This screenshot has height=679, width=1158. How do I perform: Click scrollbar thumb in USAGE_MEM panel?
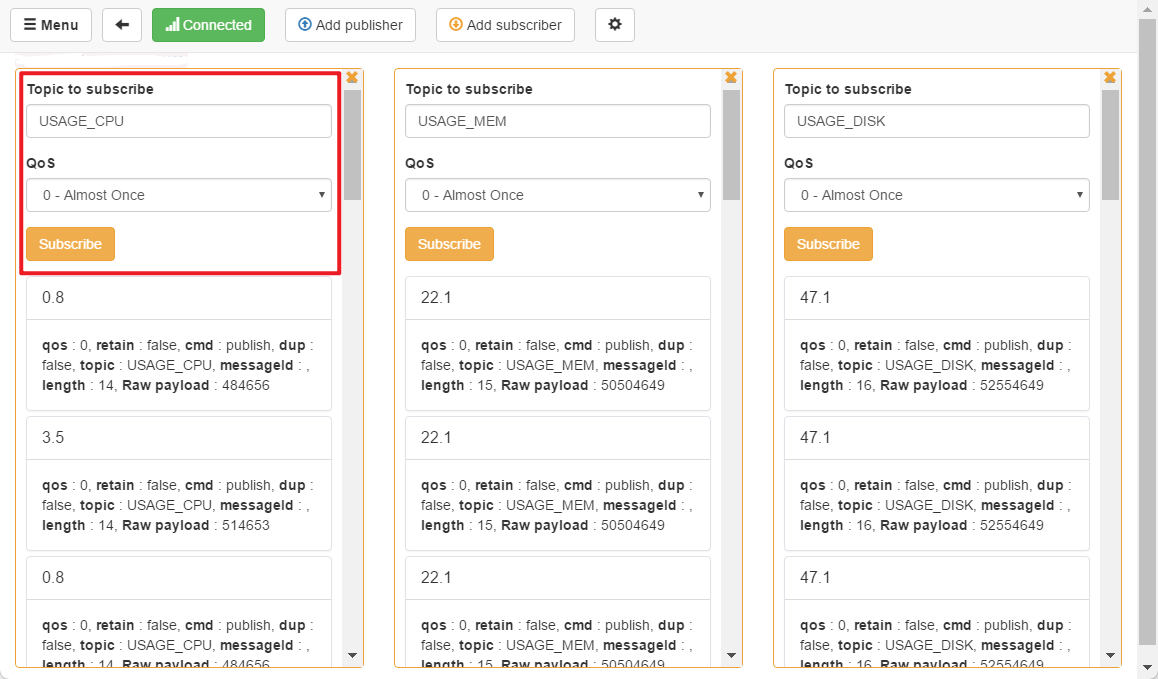(x=731, y=145)
